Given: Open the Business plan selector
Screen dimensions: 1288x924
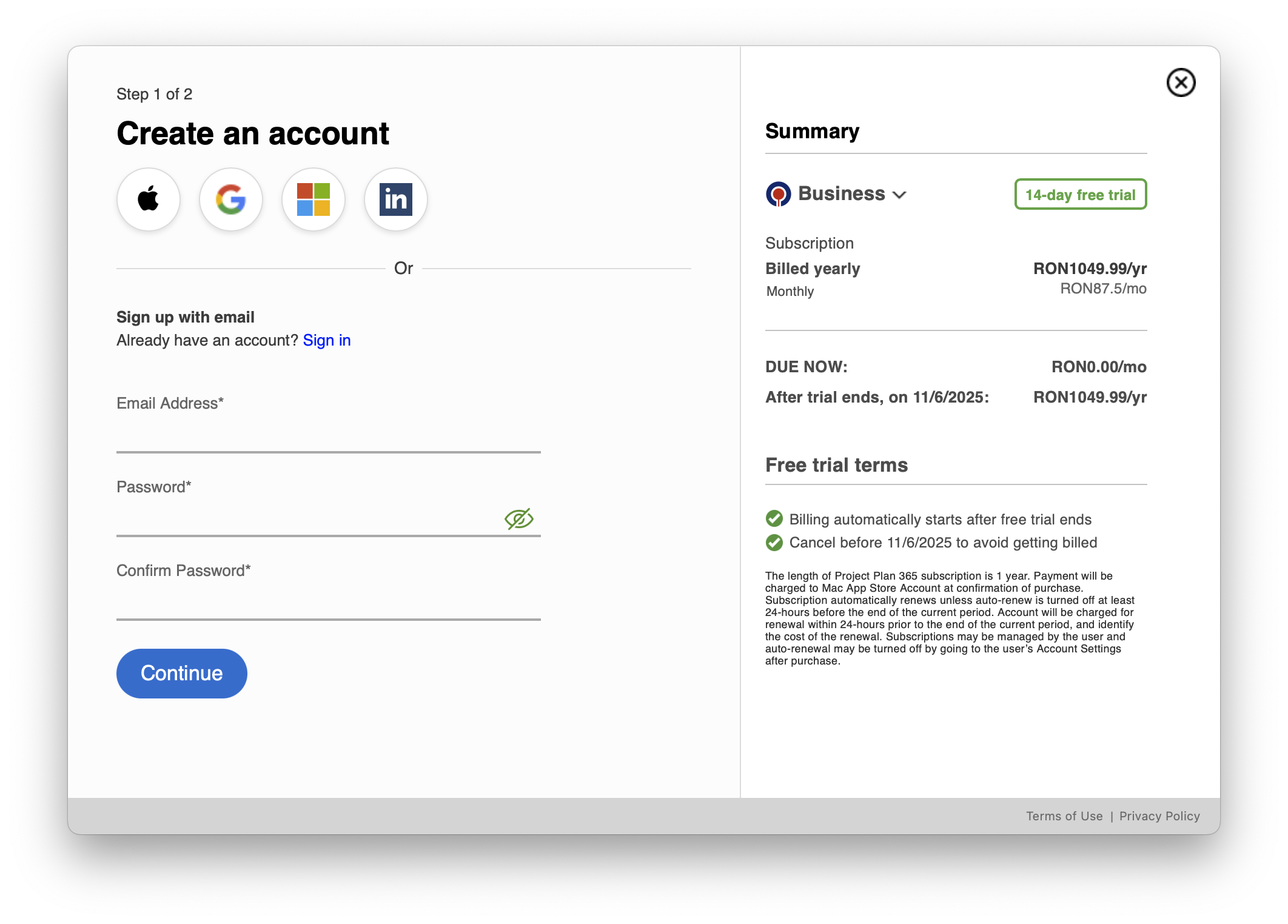Looking at the screenshot, I should point(842,194).
